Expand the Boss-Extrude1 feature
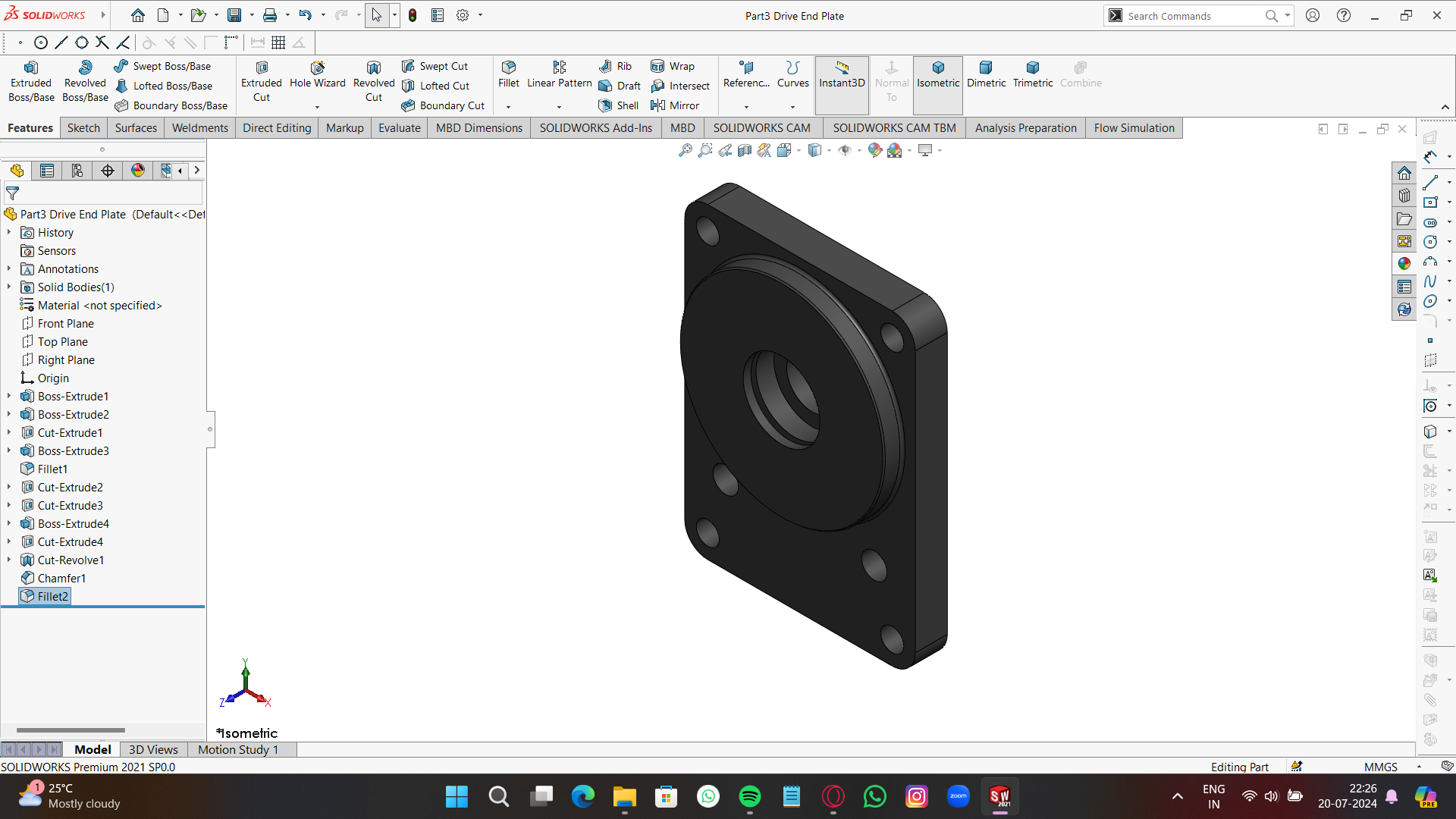1456x819 pixels. 9,397
